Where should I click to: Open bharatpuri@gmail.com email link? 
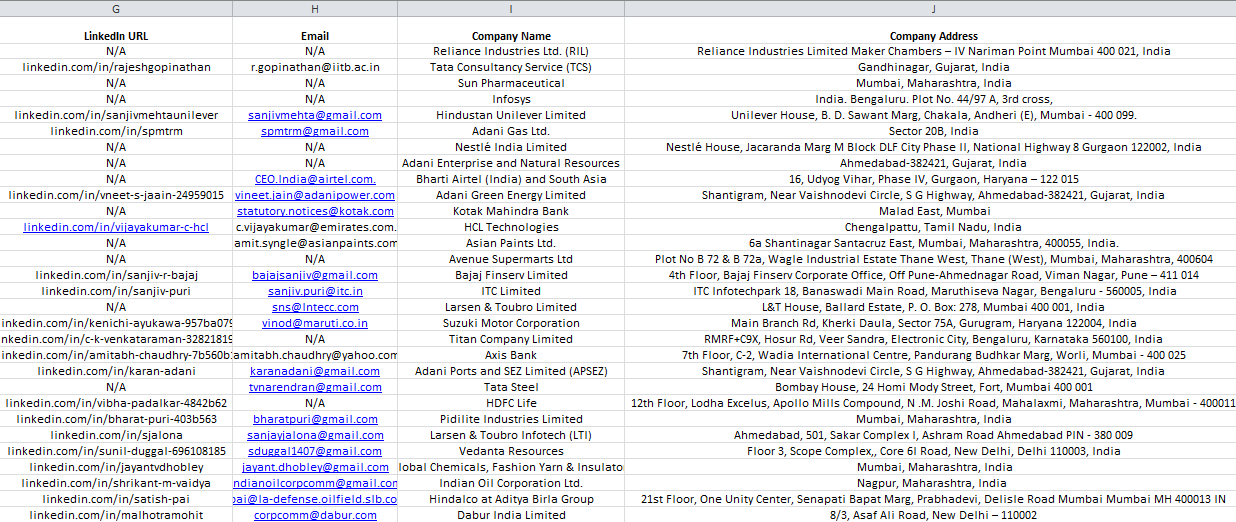(x=315, y=419)
